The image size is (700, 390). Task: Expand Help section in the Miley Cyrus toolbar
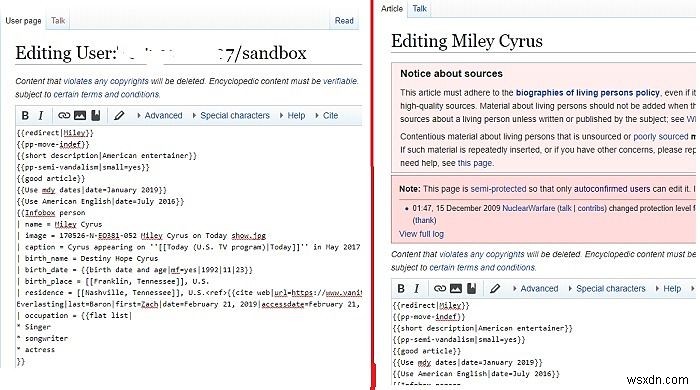668,289
